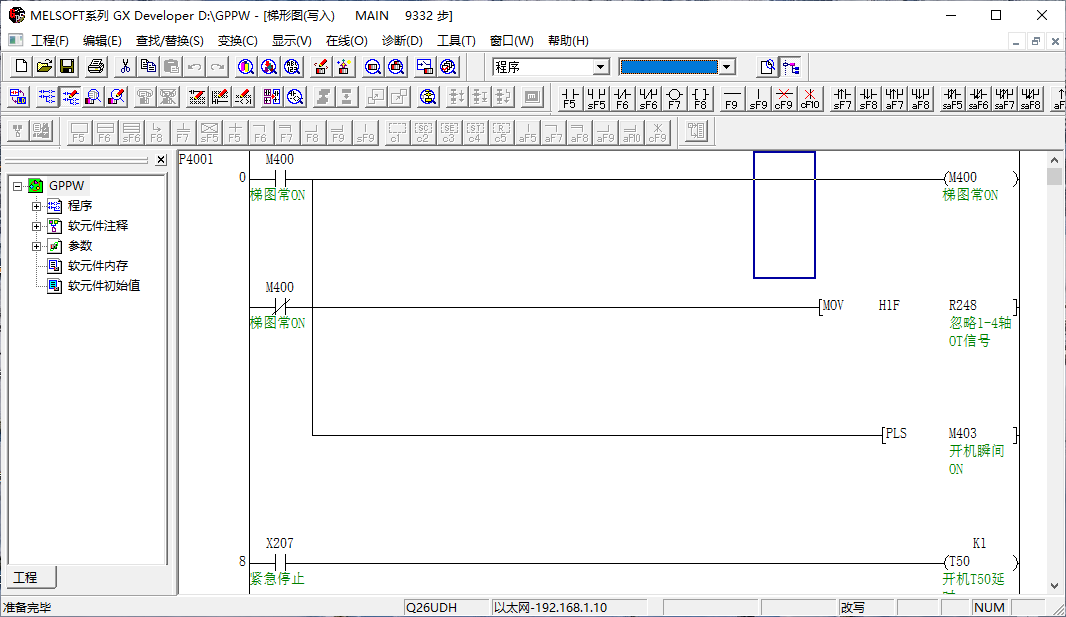
Task: Click the blue combo box field
Action: coord(669,67)
